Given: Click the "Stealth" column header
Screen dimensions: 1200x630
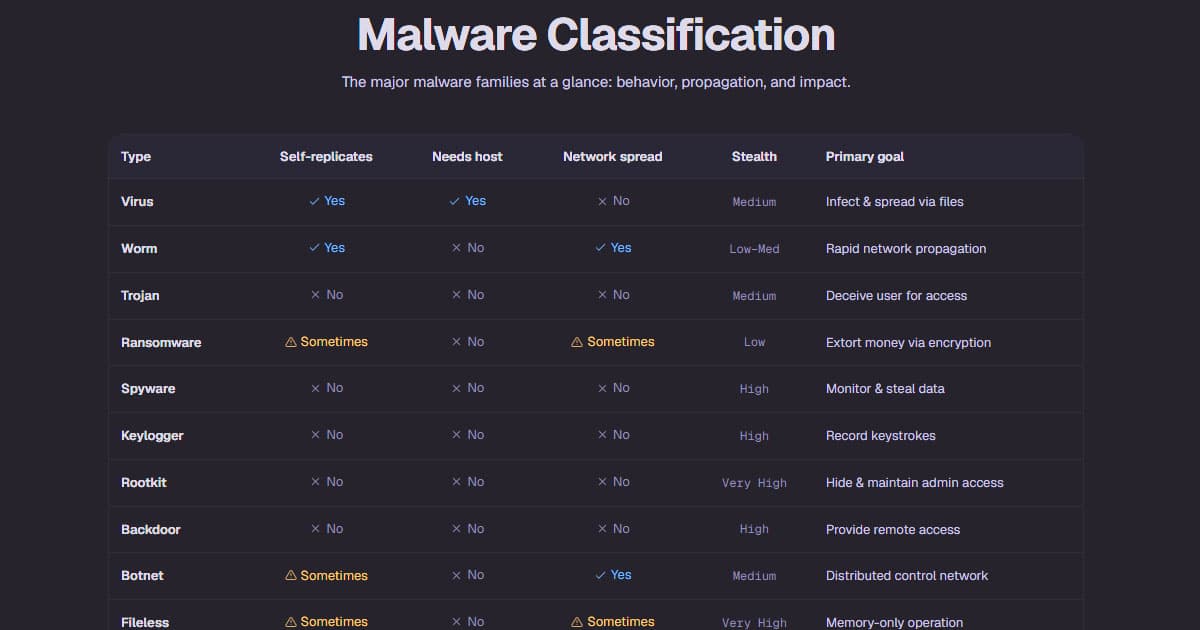Looking at the screenshot, I should 754,156.
